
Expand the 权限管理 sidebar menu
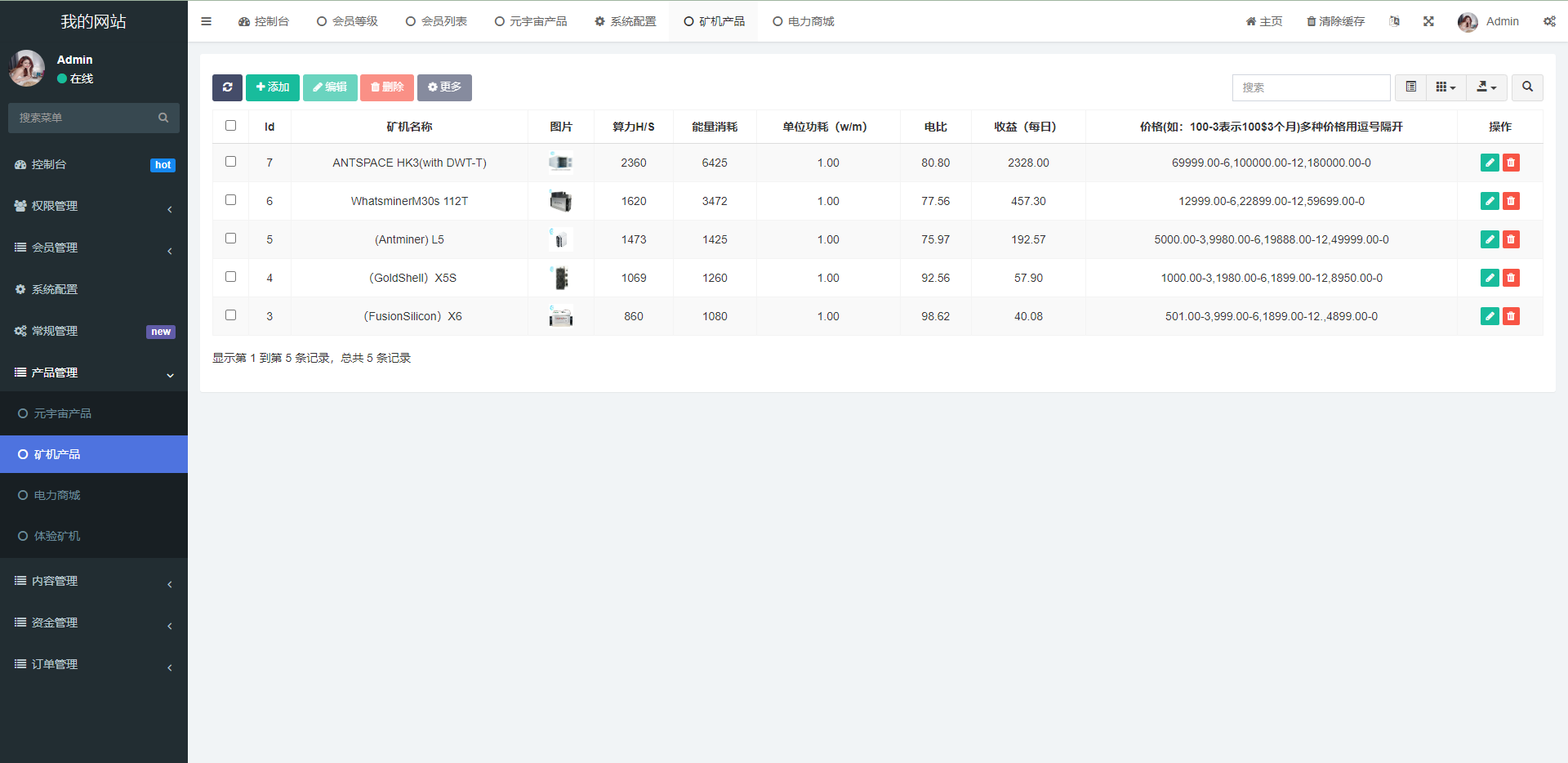54,206
